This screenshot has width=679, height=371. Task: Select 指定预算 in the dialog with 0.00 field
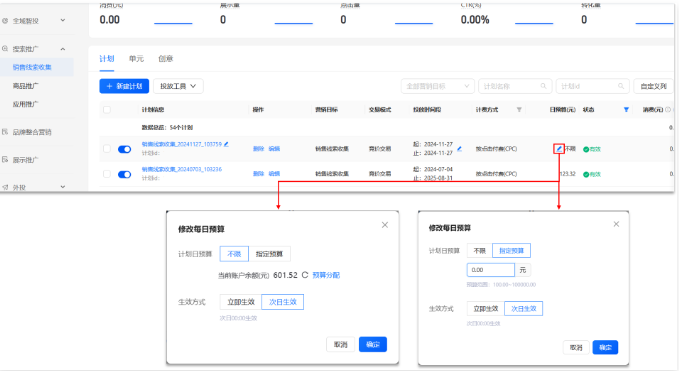[511, 251]
